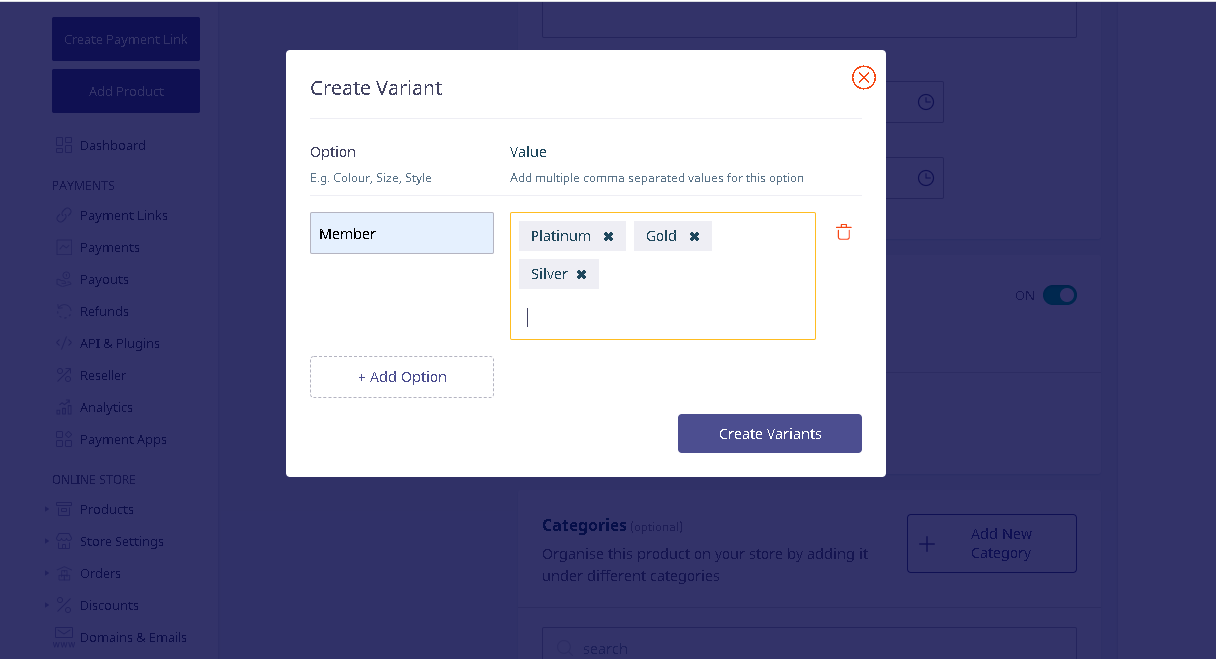Click the API & Plugins code icon
The height and width of the screenshot is (659, 1216).
pos(64,343)
